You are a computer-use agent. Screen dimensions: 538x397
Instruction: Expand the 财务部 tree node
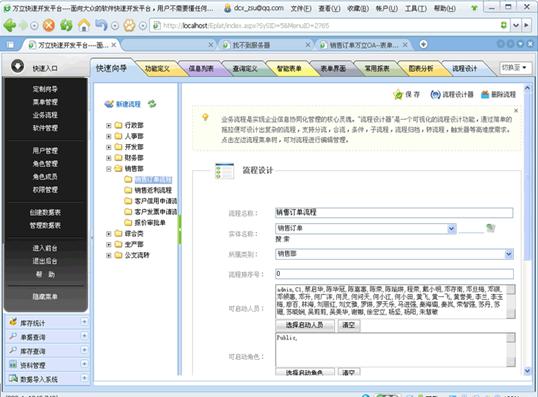(108, 158)
